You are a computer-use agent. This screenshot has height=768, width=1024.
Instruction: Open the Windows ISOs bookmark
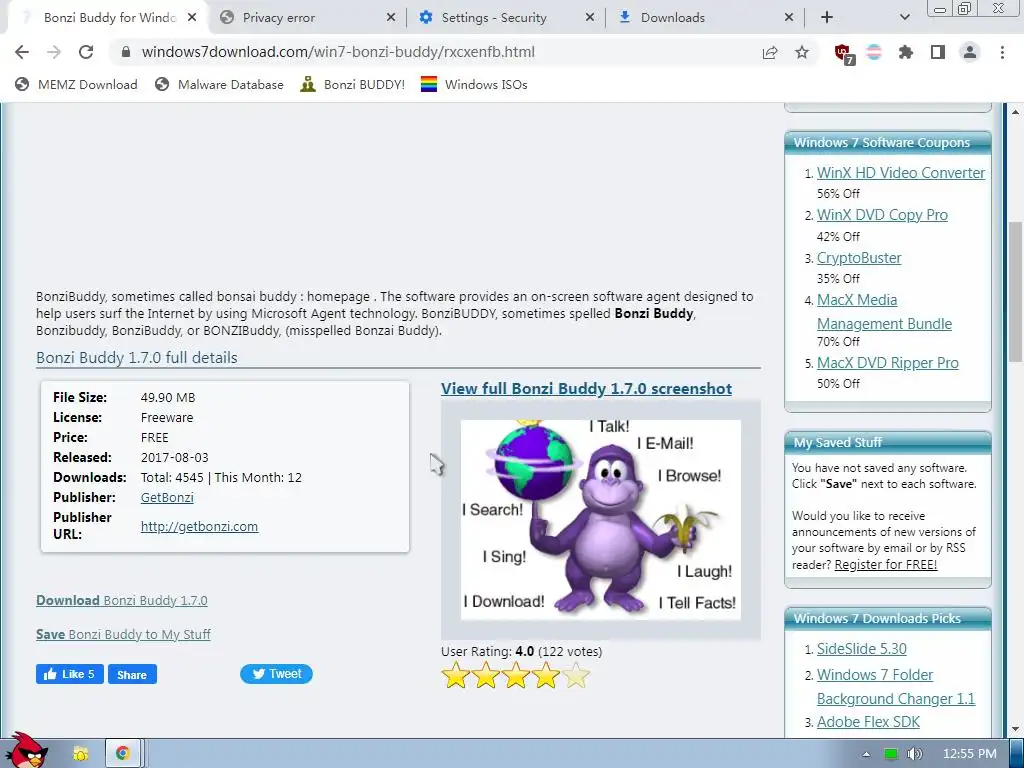474,84
